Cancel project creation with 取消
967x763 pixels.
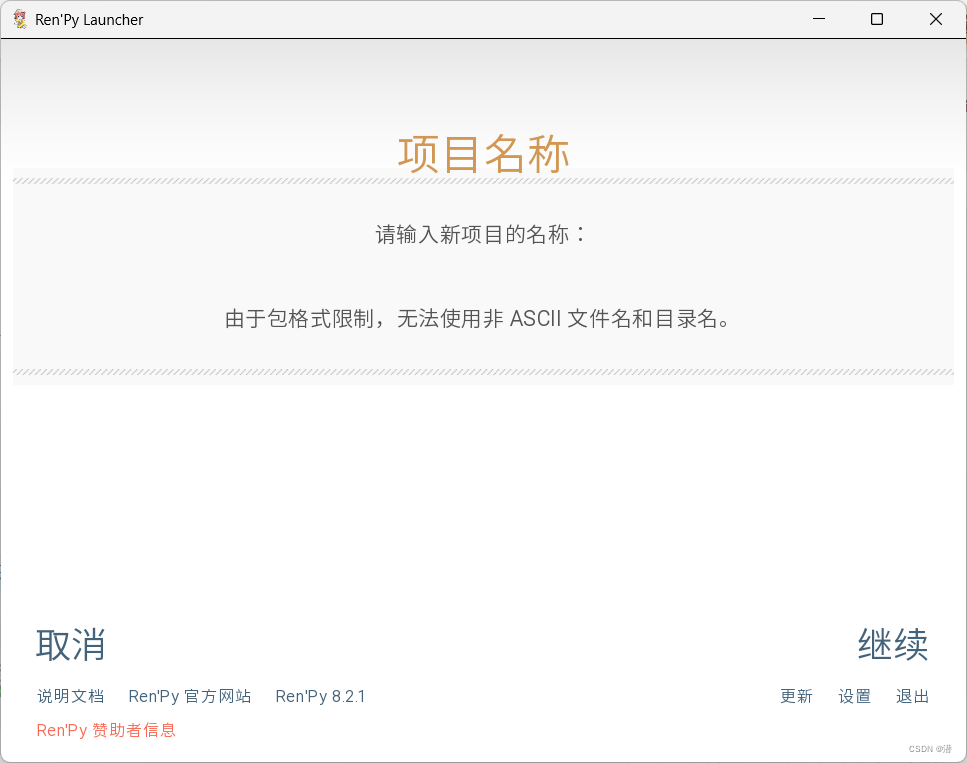point(70,645)
